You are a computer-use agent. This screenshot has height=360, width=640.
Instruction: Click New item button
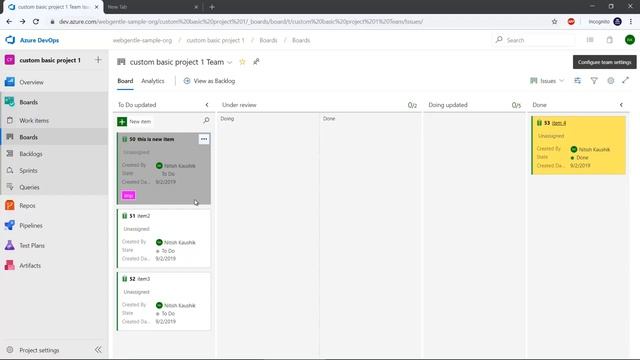pyautogui.click(x=135, y=122)
